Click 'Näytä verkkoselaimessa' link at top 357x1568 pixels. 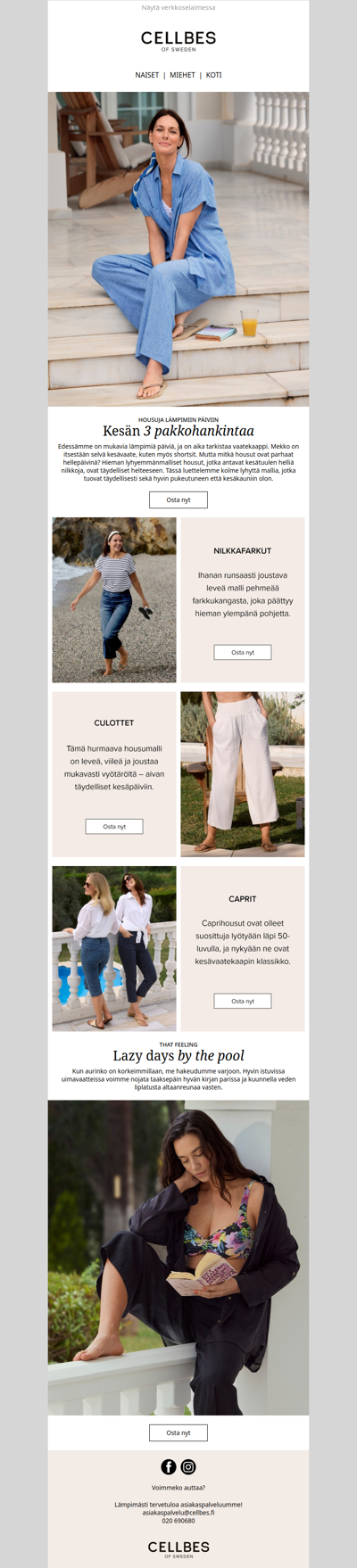pos(178,7)
